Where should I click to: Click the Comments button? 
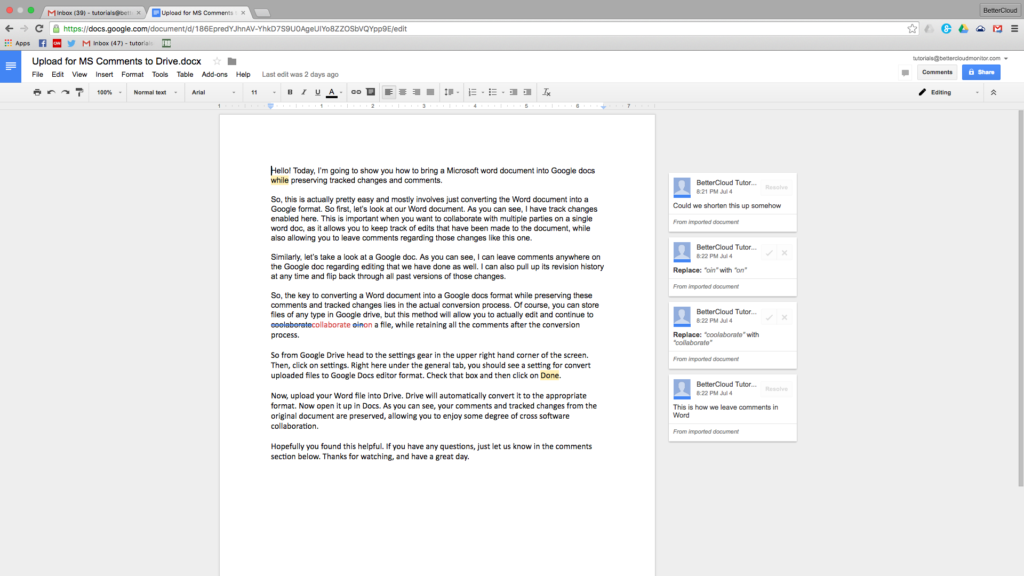[x=937, y=72]
